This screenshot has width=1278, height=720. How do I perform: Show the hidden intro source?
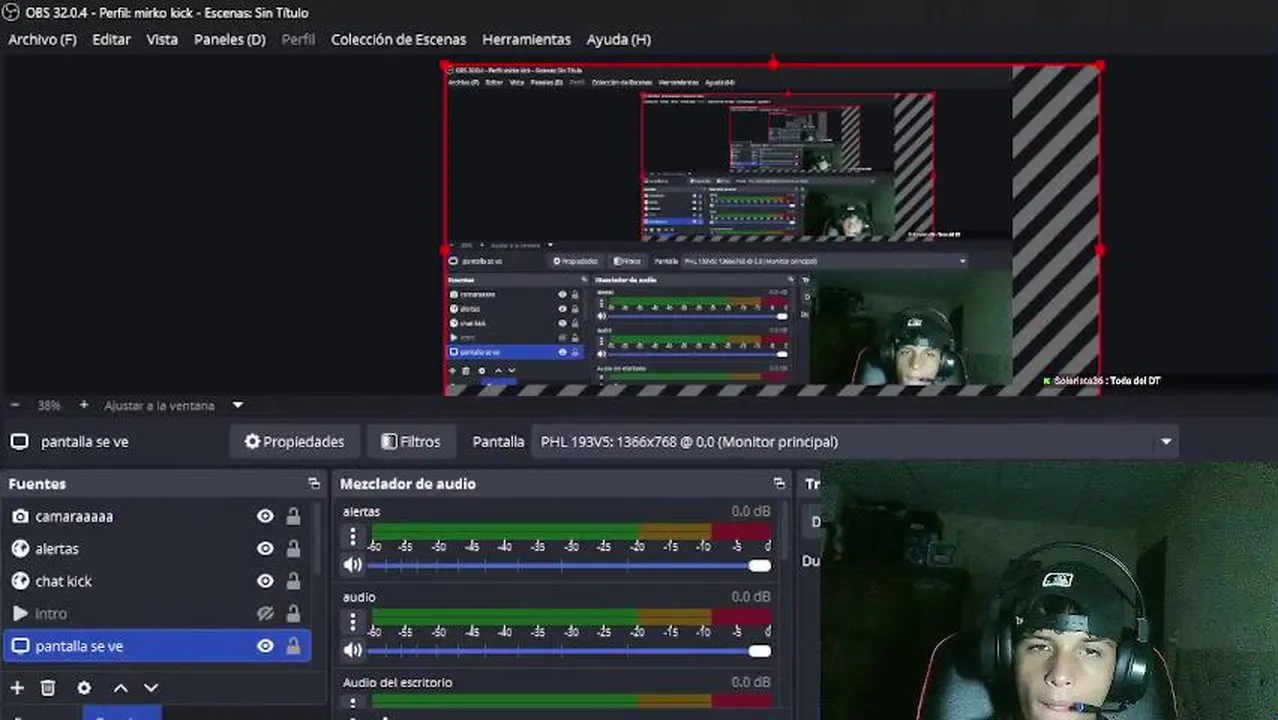(265, 613)
